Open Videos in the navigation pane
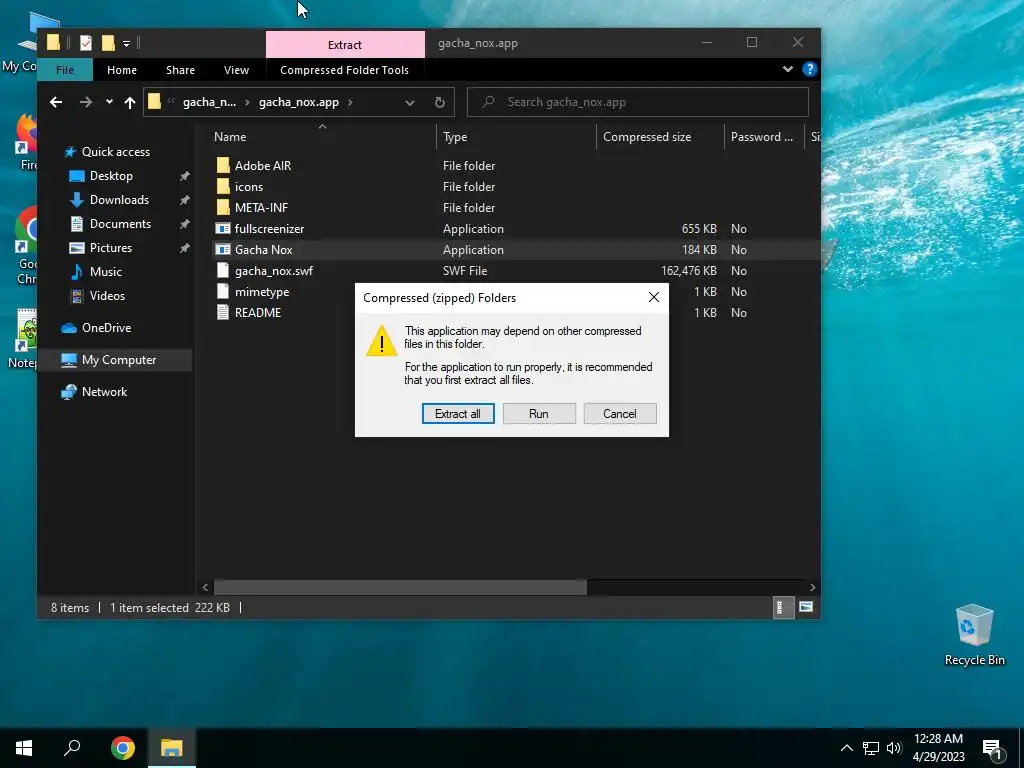This screenshot has height=768, width=1024. point(107,296)
